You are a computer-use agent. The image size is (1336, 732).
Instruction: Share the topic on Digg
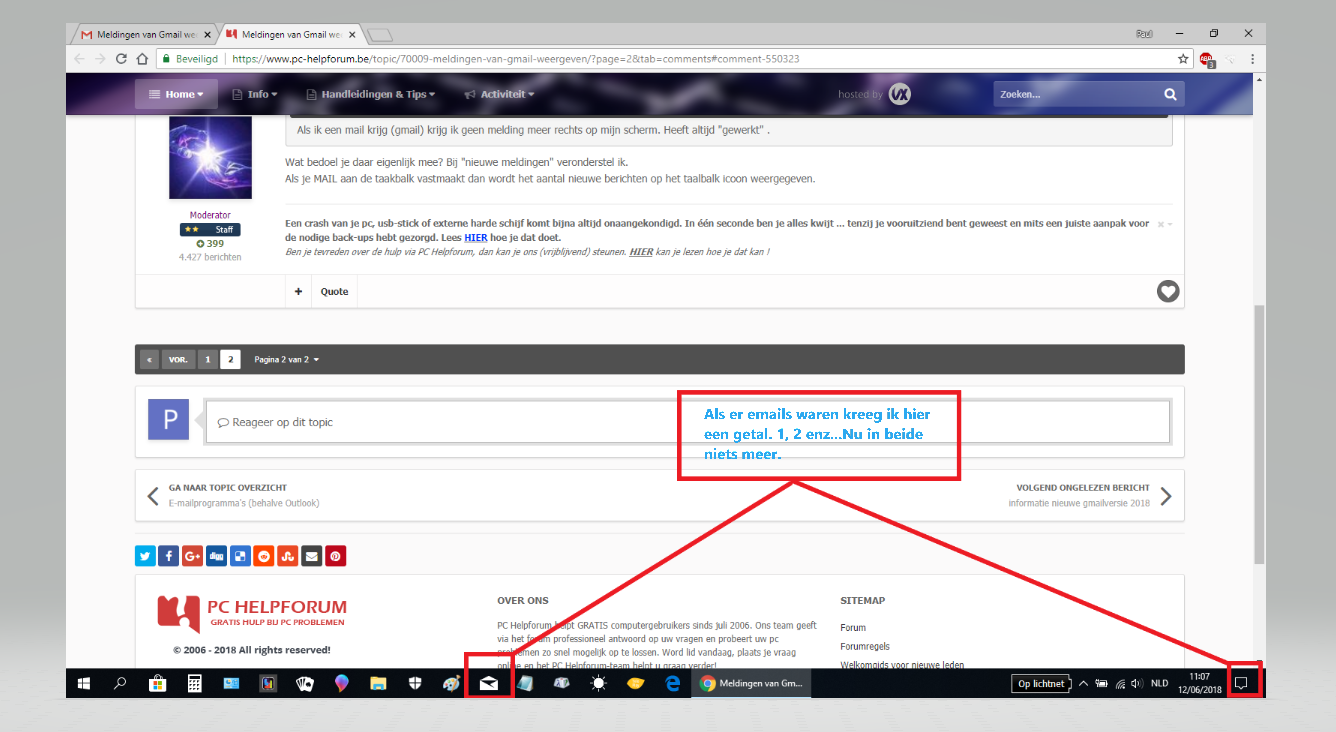217,556
